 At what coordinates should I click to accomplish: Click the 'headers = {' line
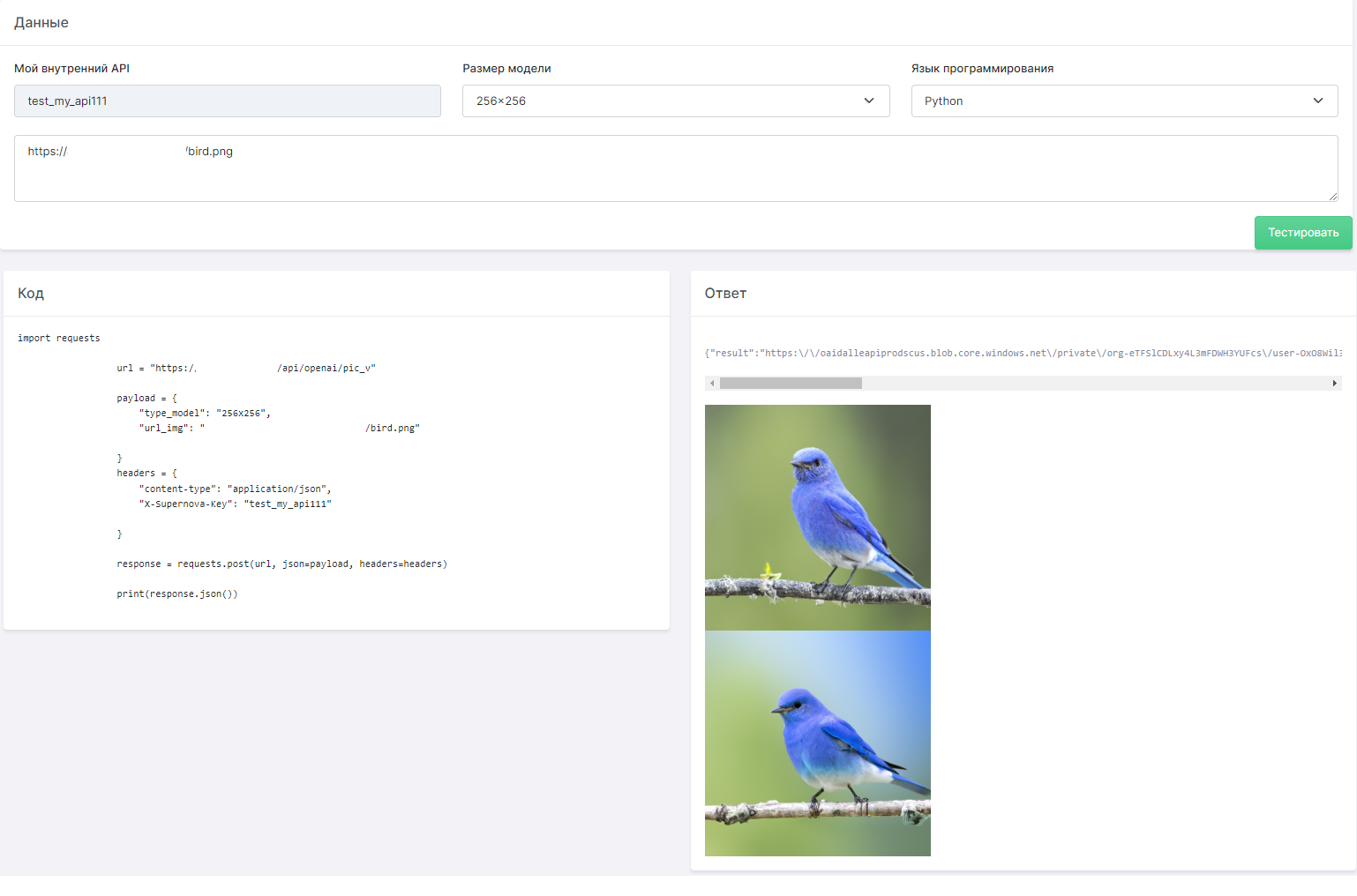[147, 473]
